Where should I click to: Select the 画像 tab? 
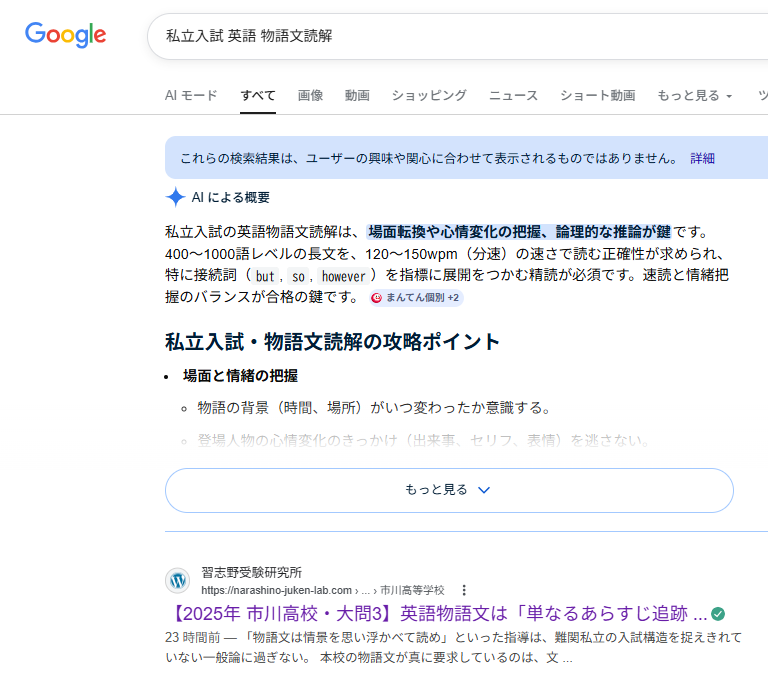[310, 96]
